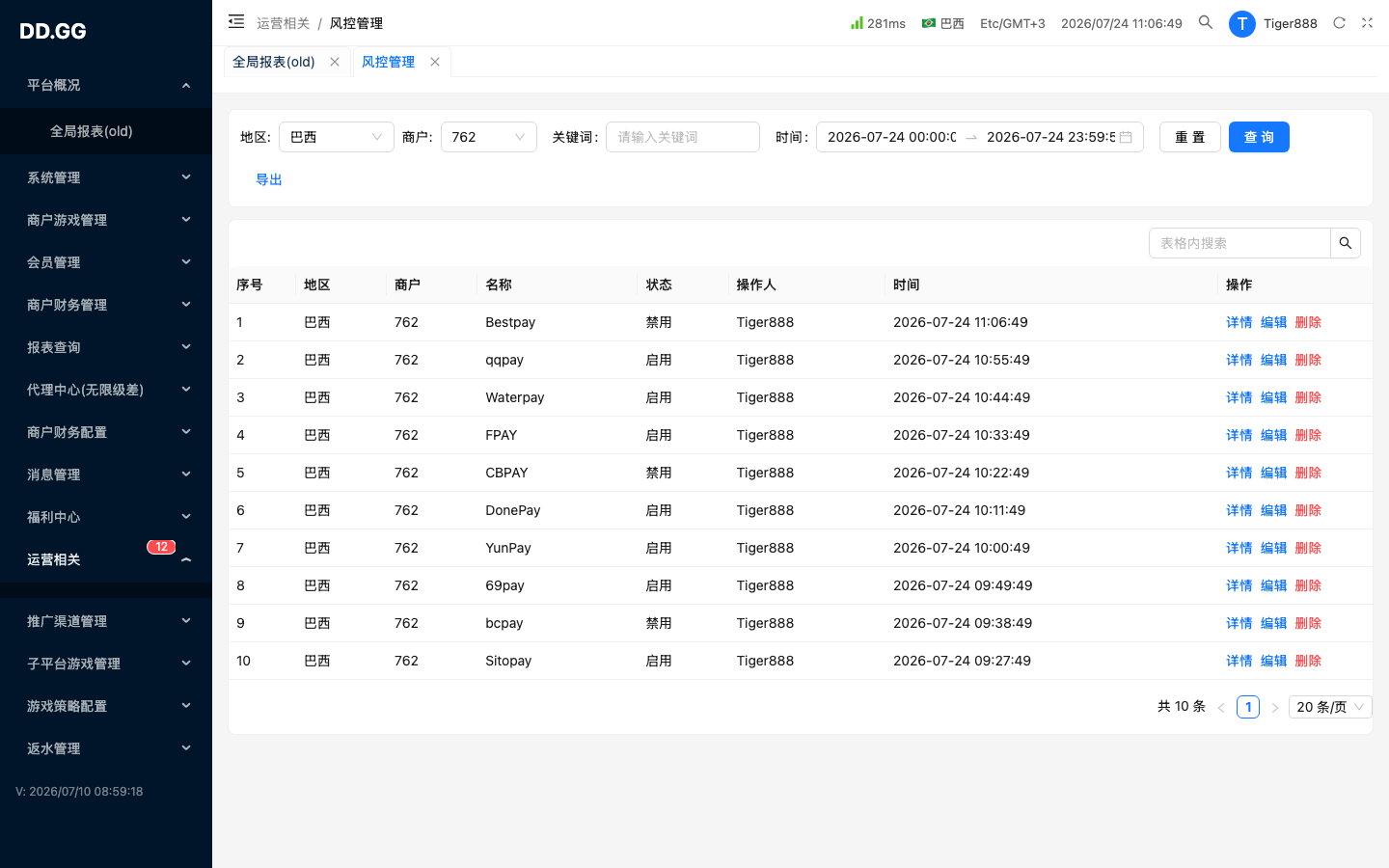Screen dimensions: 1389x868
Task: Close the 全局报表(old) tab with its X
Action: (x=335, y=62)
